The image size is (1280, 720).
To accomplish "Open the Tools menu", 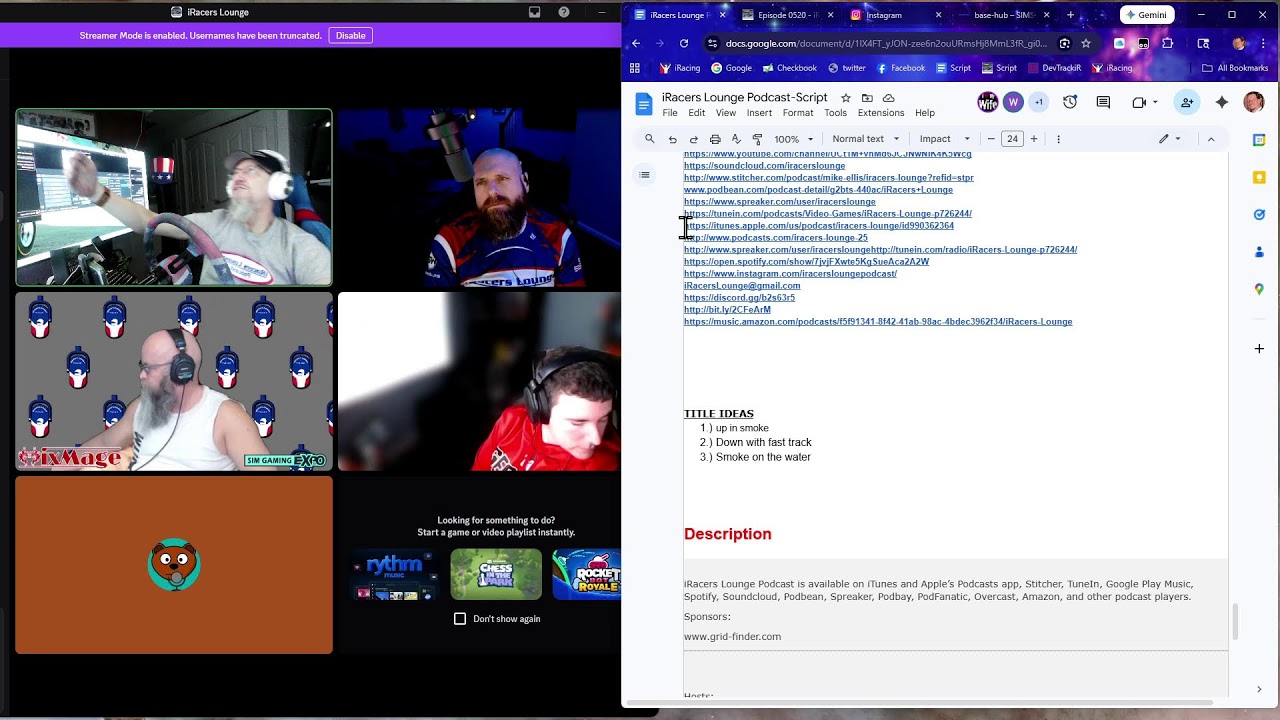I will click(835, 113).
